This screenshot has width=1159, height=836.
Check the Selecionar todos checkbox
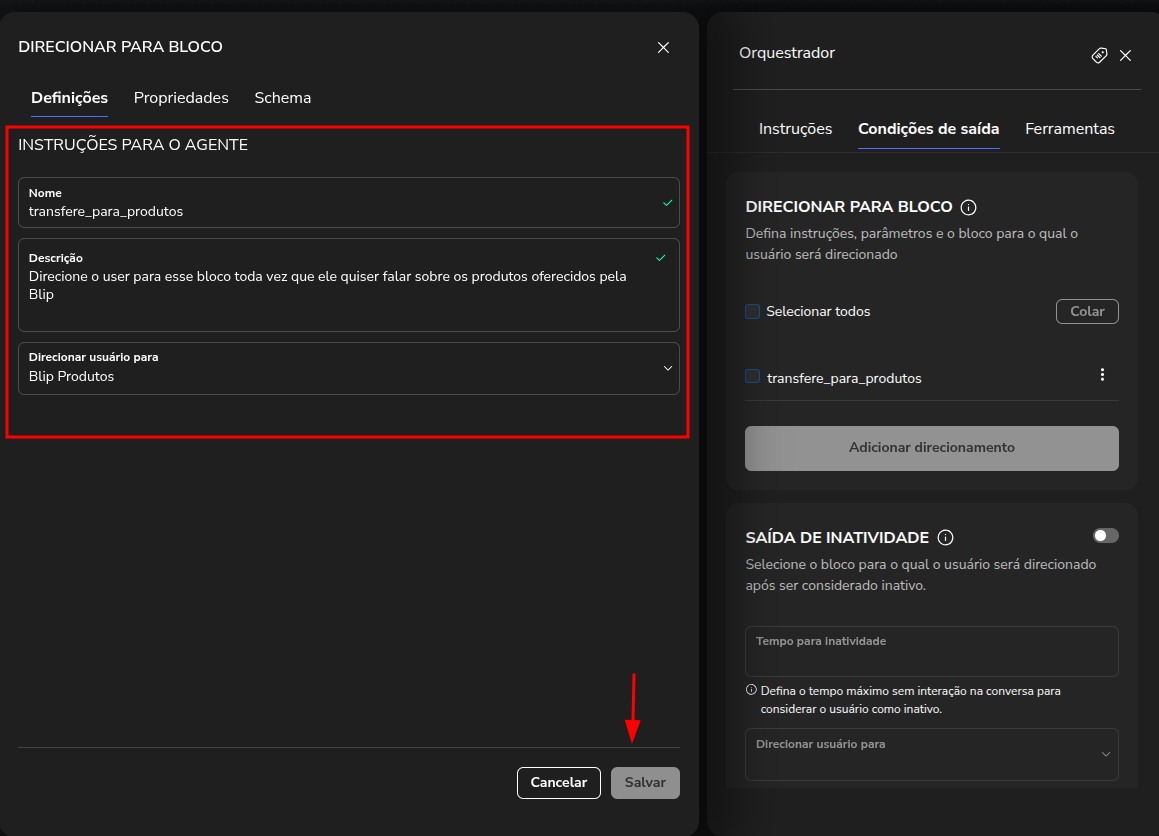tap(753, 311)
